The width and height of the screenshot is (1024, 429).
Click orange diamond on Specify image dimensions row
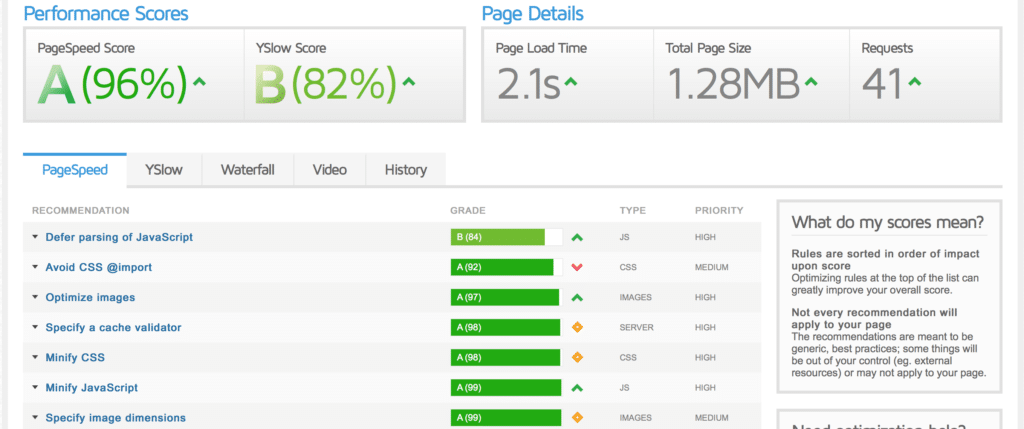[x=577, y=418]
